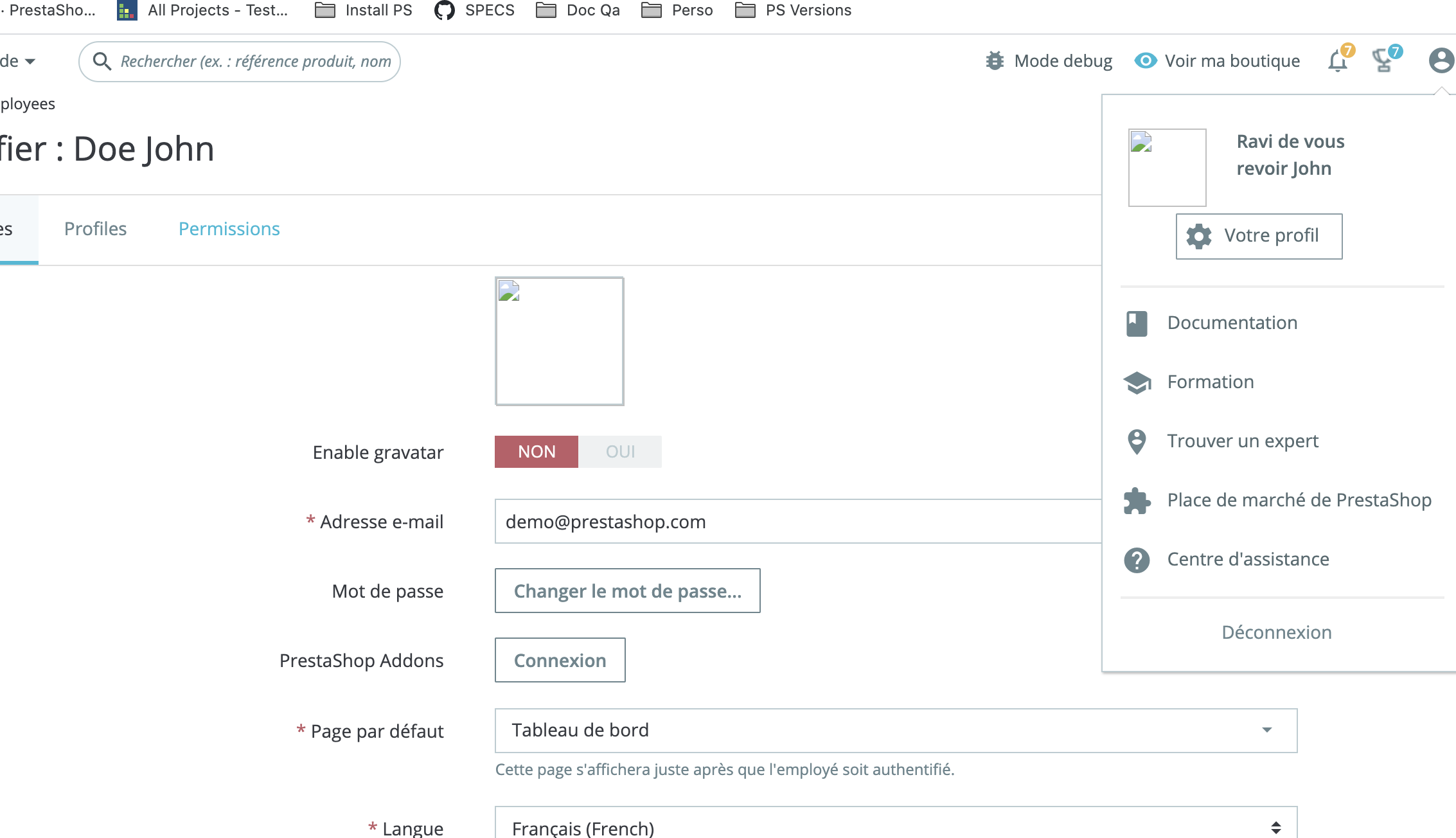The image size is (1456, 838).
Task: Click the eye icon for Voir ma boutique
Action: (x=1145, y=61)
